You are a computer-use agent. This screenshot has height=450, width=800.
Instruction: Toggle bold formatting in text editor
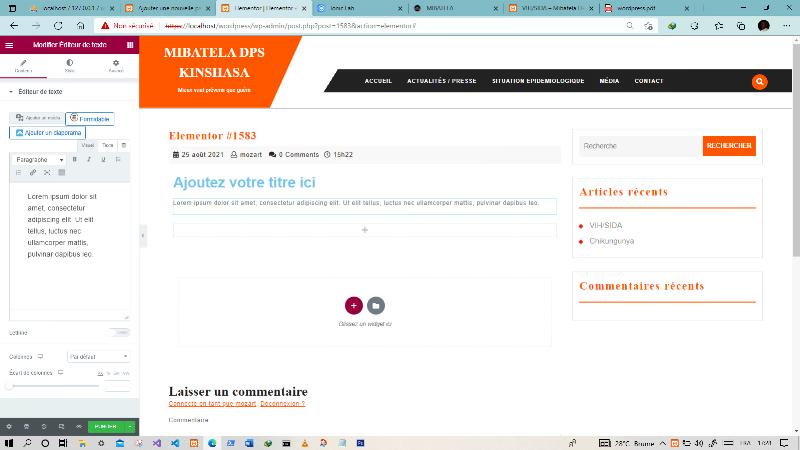(x=74, y=160)
